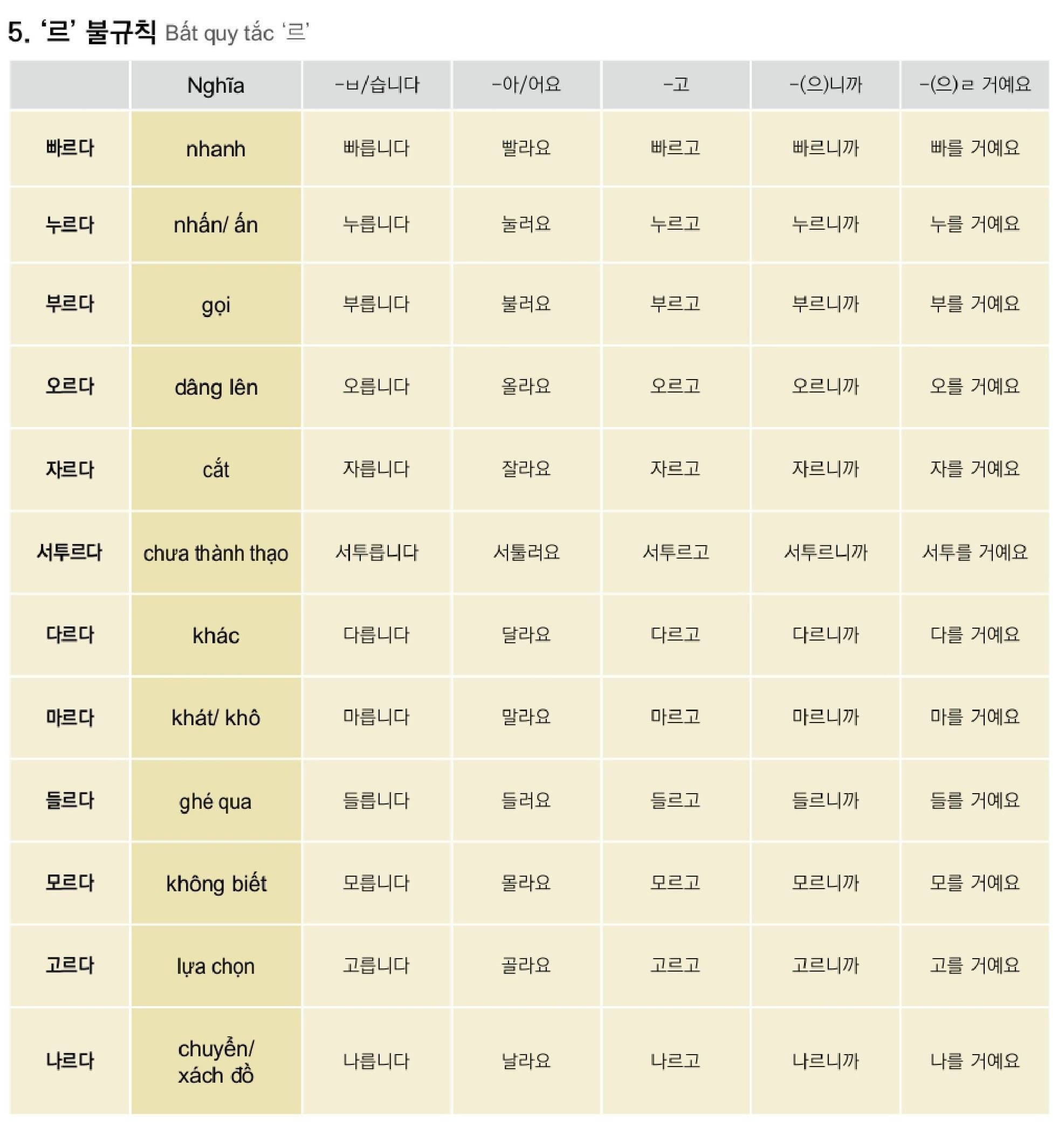This screenshot has width=1064, height=1142.
Task: Click the '-(으)ㄹ 거예요' column header
Action: [x=974, y=85]
